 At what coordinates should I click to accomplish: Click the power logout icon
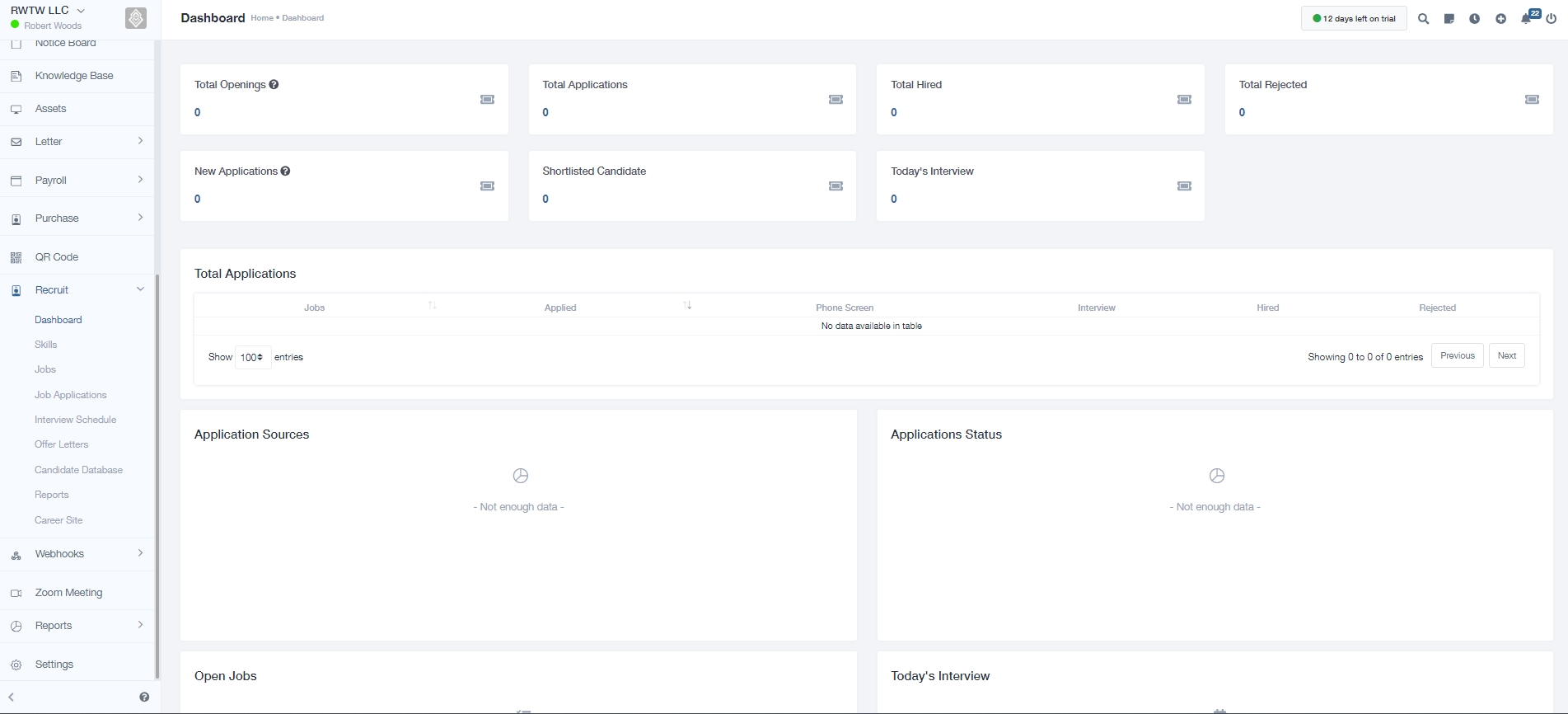coord(1552,18)
